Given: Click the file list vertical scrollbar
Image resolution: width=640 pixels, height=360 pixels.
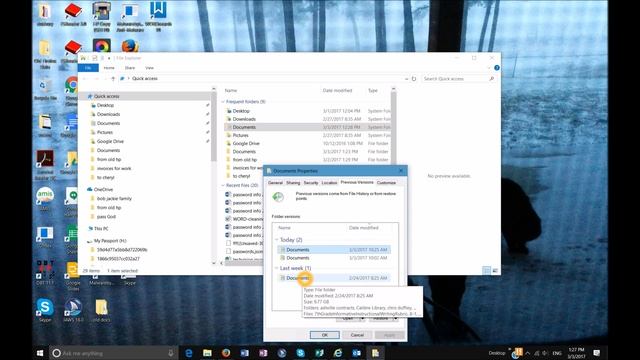Looking at the screenshot, I should click(x=393, y=127).
